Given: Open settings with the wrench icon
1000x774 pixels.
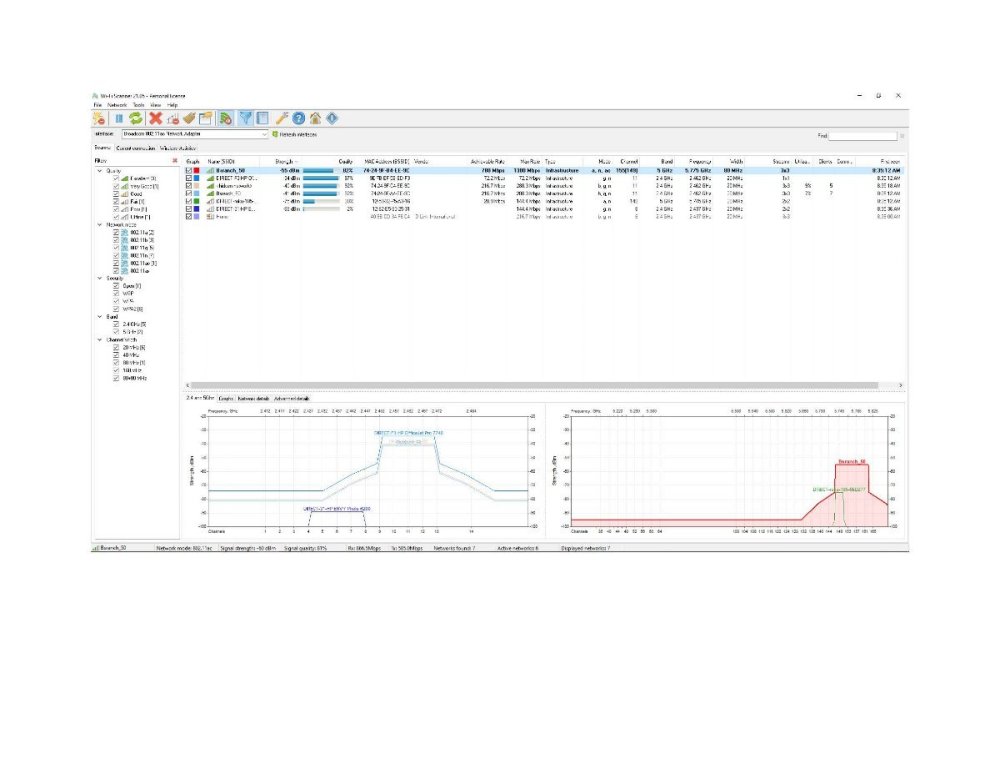Looking at the screenshot, I should (281, 118).
